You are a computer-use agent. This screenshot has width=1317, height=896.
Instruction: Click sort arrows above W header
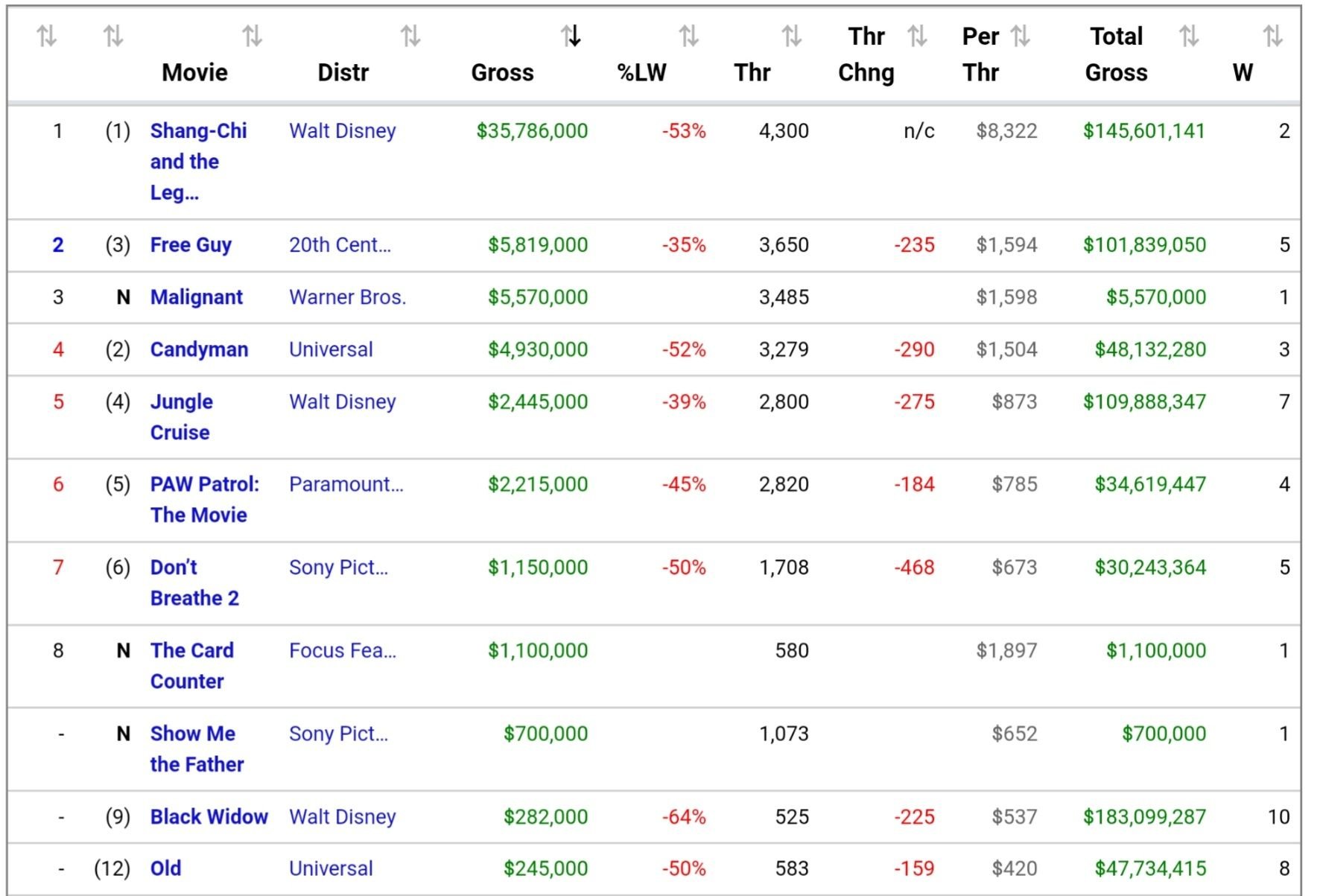pos(1272,35)
